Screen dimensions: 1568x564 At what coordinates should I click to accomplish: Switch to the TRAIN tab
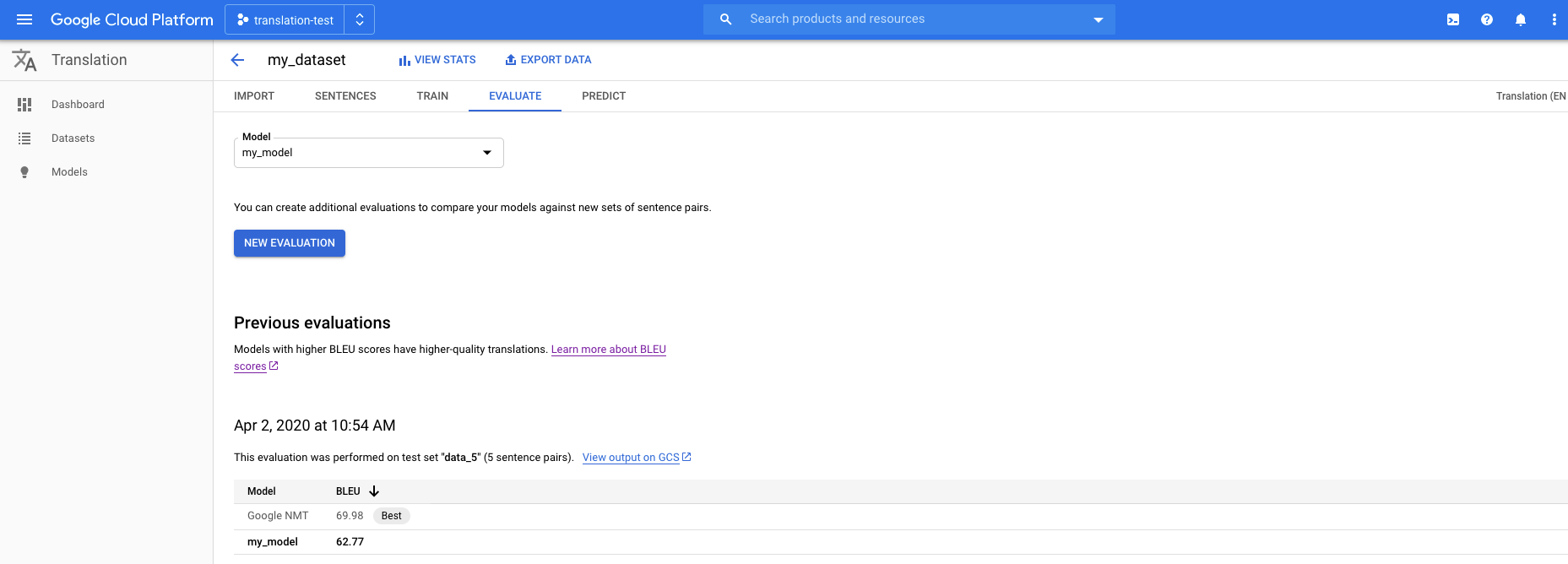click(432, 96)
